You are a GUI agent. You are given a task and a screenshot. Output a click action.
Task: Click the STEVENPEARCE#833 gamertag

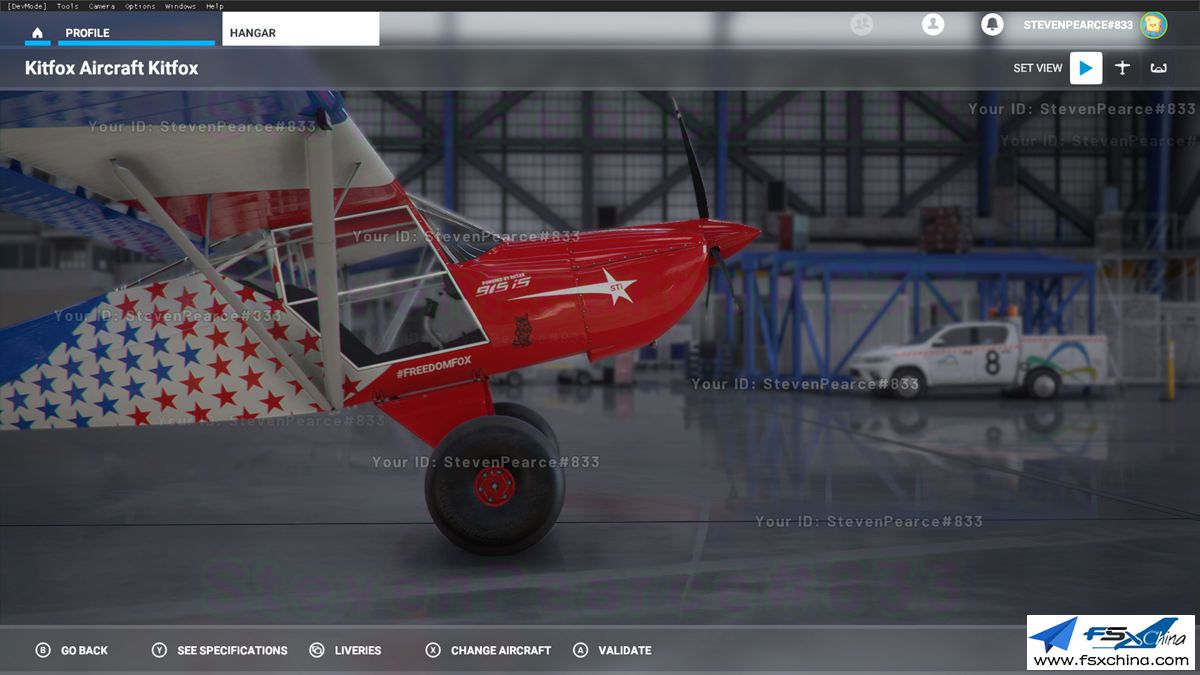click(x=1078, y=25)
